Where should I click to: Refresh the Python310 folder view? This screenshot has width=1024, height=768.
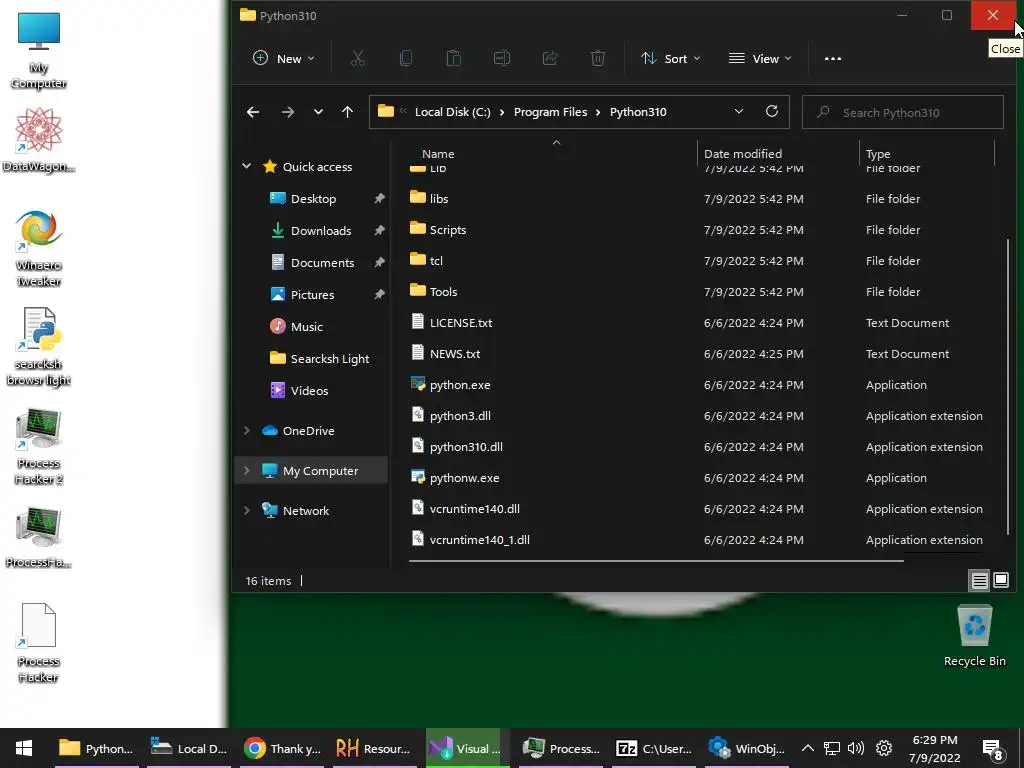click(x=771, y=112)
